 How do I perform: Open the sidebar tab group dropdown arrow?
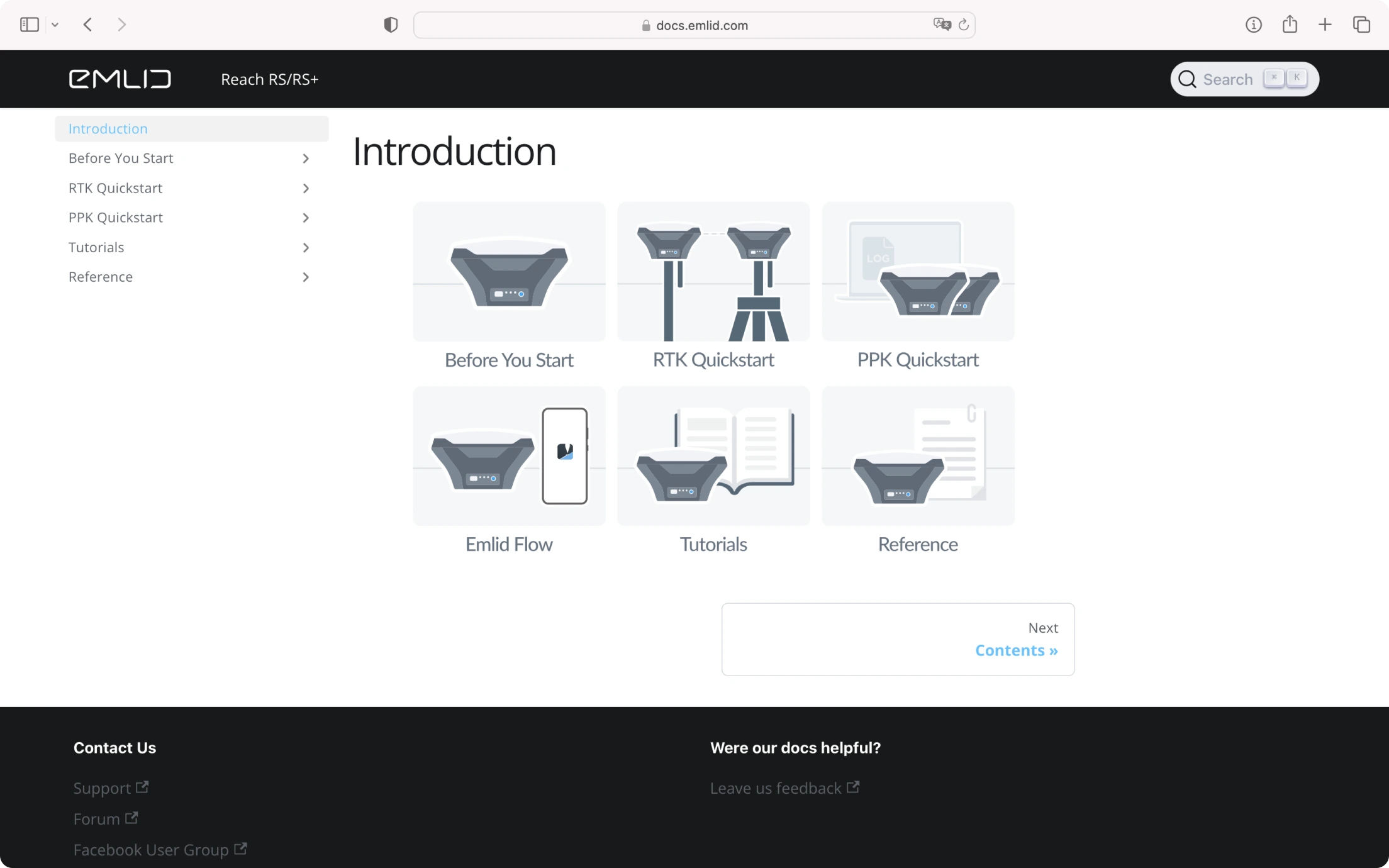(x=55, y=25)
